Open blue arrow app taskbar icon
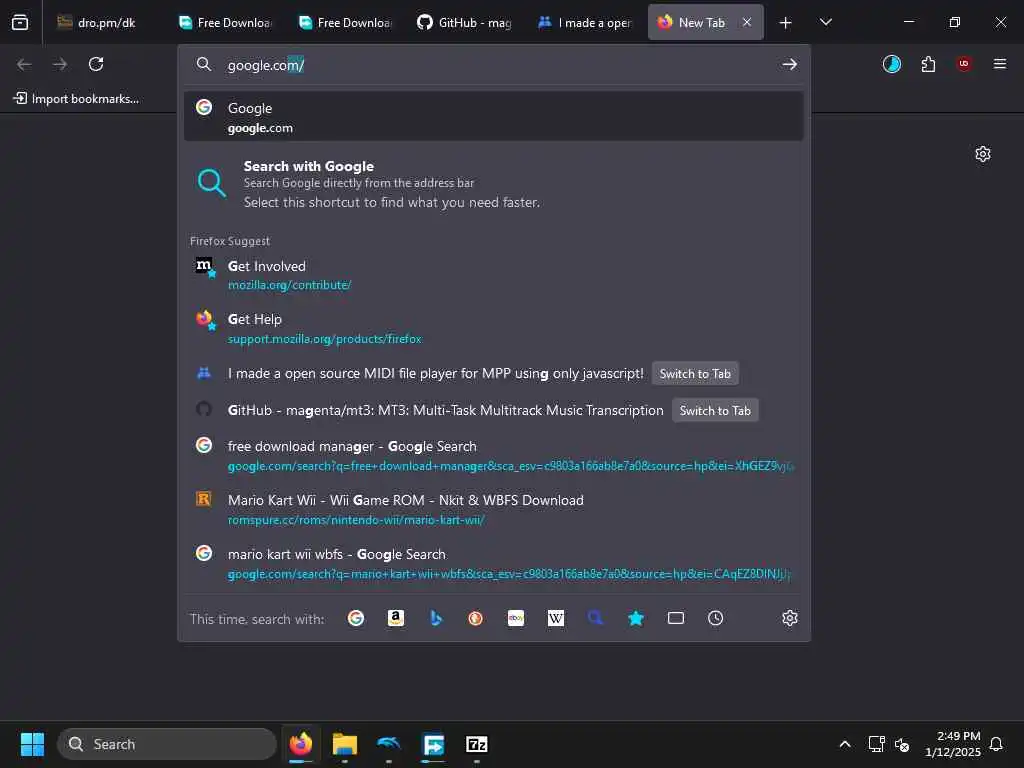 (x=433, y=744)
